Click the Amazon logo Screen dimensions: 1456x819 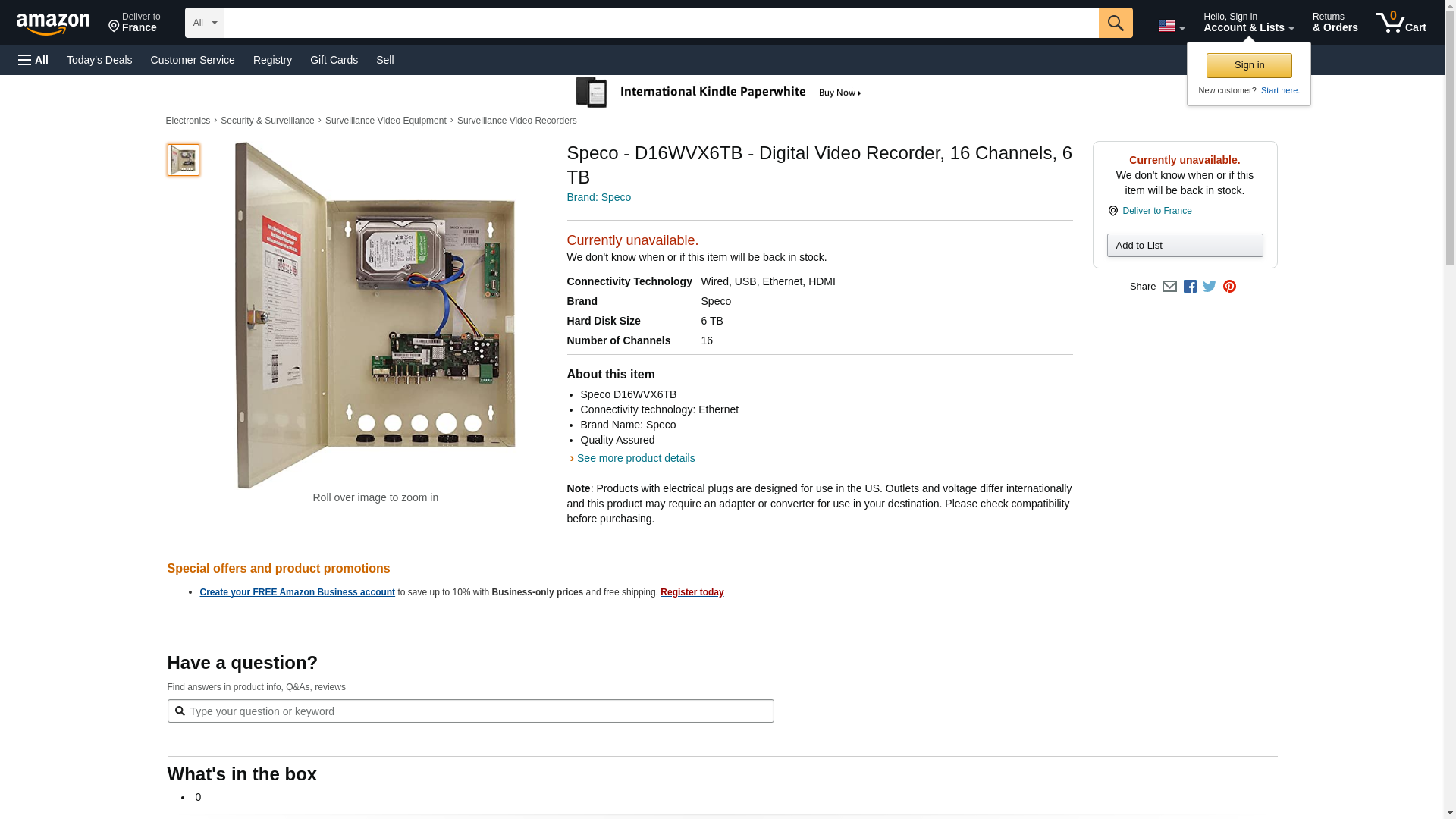[53, 24]
